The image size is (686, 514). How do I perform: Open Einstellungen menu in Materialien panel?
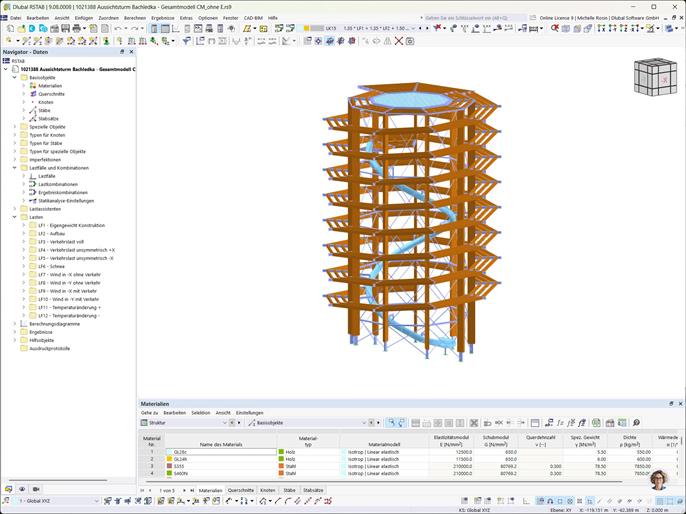250,413
